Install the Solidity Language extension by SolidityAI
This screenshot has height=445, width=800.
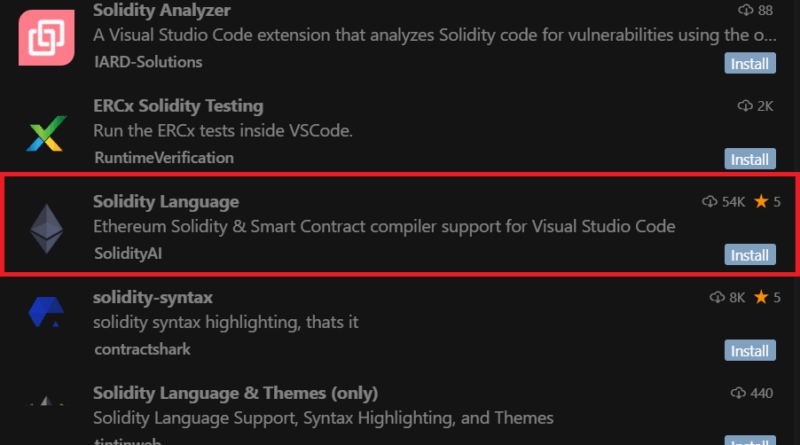tap(750, 255)
